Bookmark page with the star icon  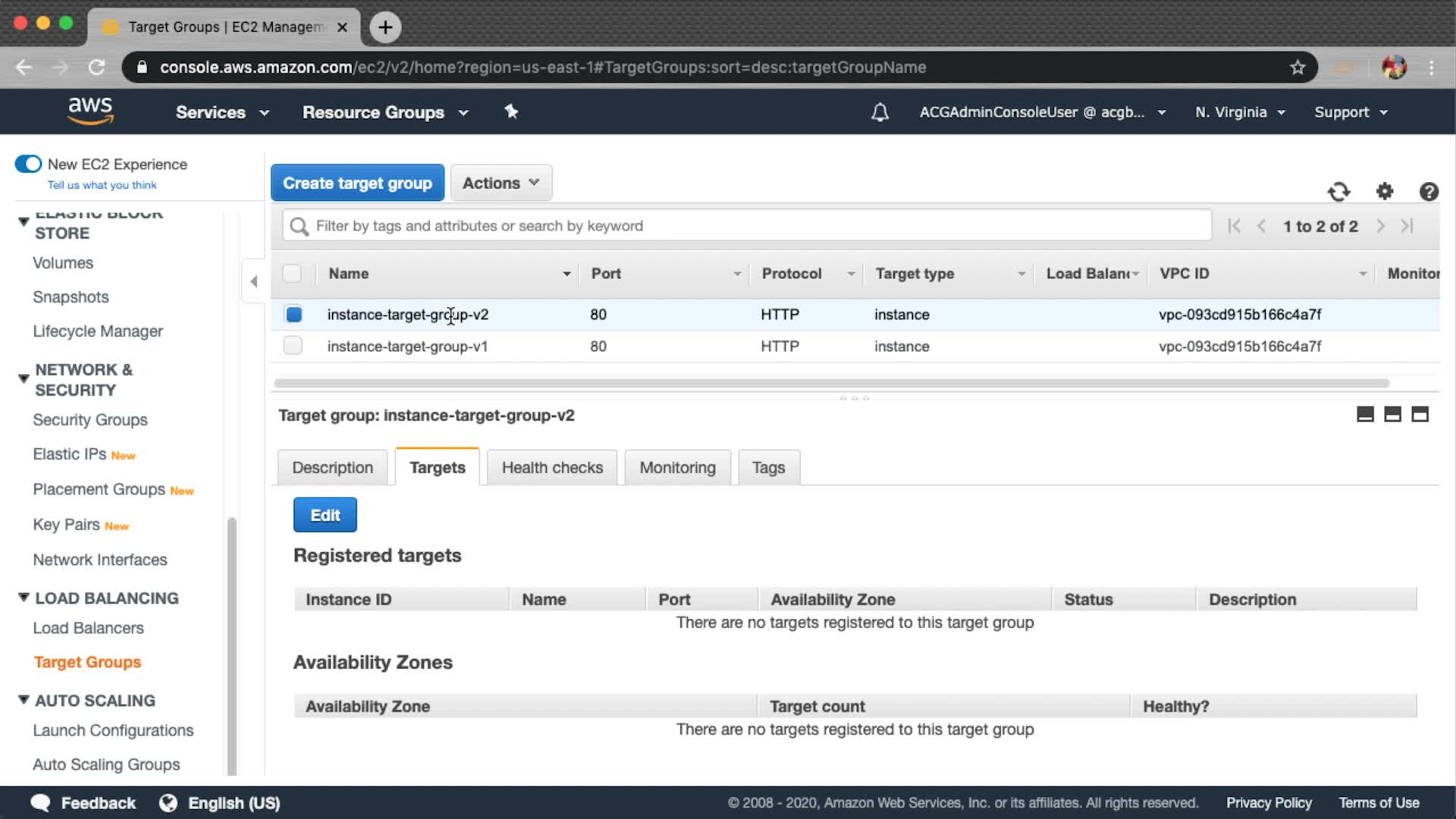pyautogui.click(x=1298, y=67)
